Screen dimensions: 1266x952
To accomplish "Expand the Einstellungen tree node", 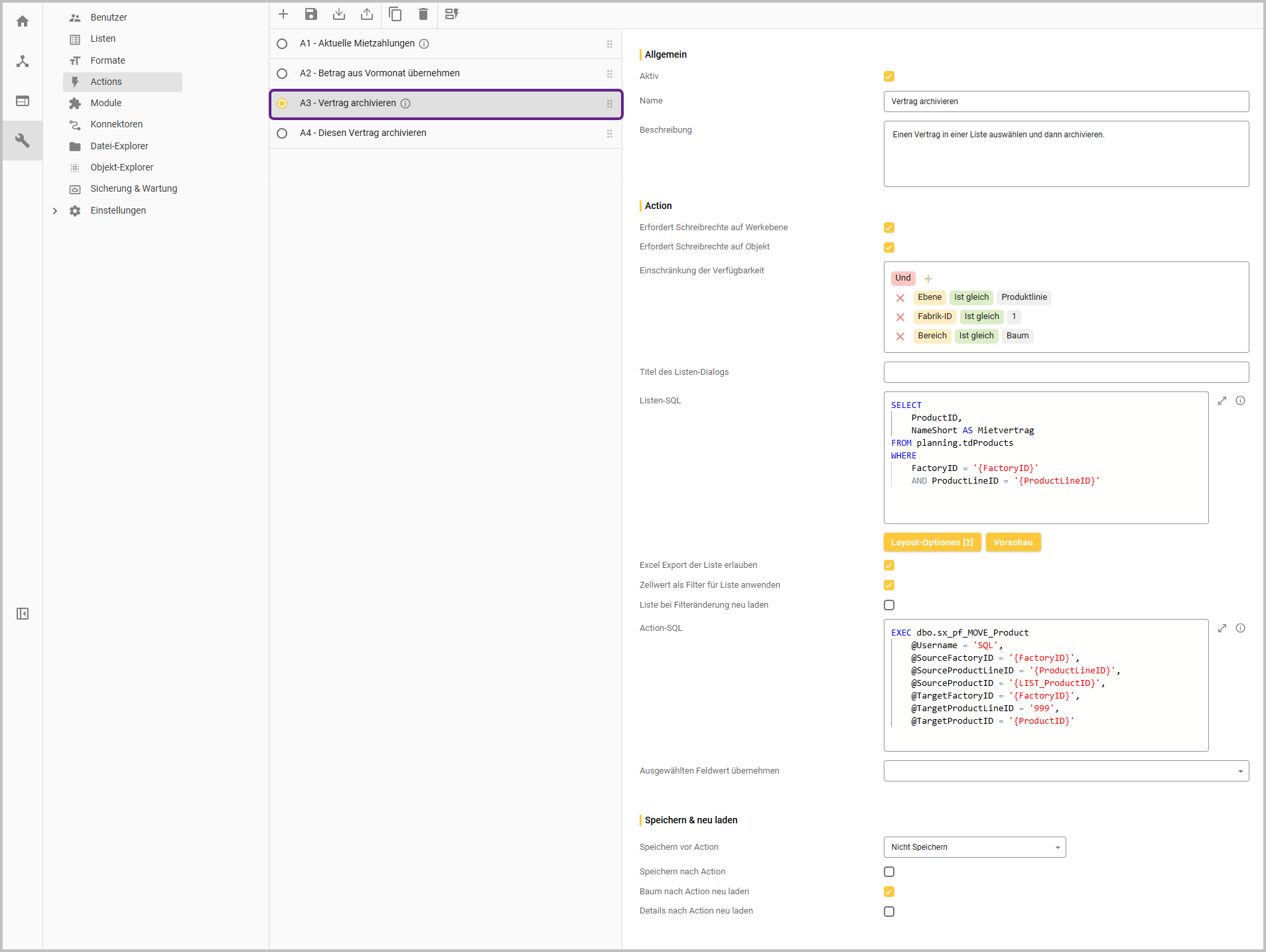I will (55, 211).
